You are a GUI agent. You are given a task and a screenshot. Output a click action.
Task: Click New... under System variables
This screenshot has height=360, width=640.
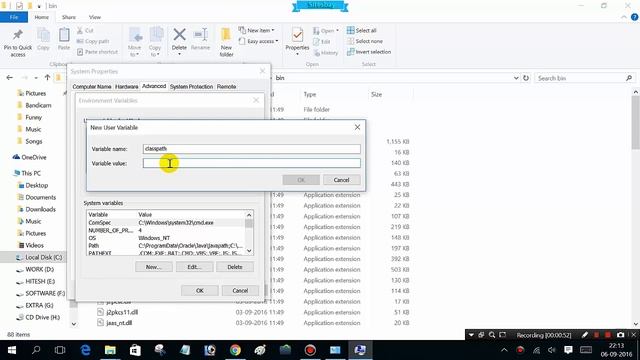(153, 267)
